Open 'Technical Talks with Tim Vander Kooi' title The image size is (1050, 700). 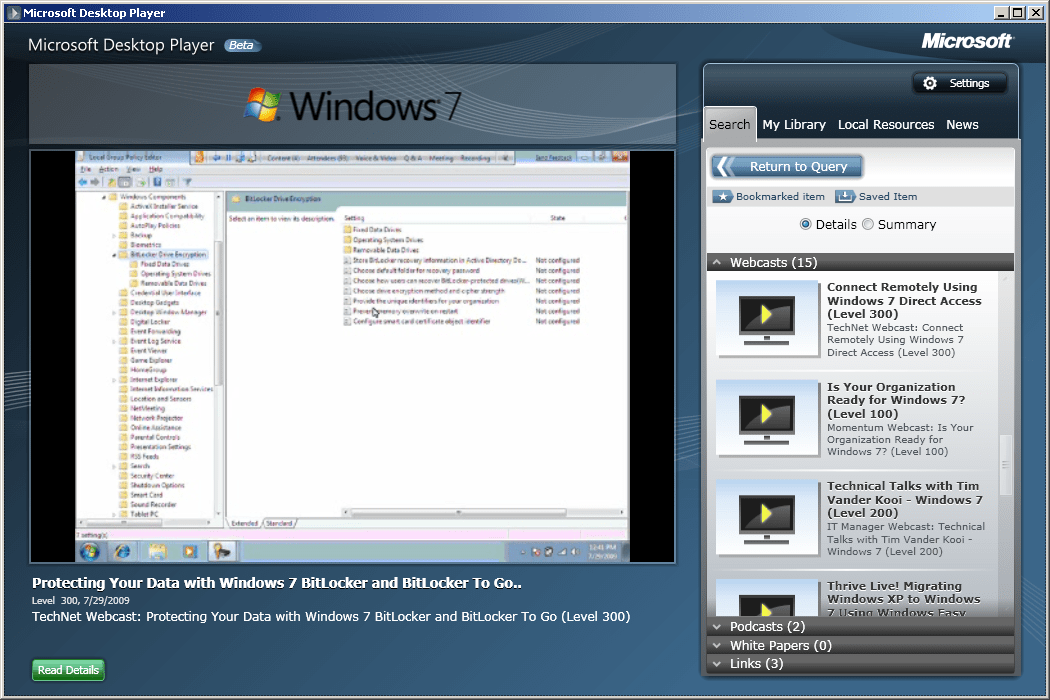(x=905, y=500)
